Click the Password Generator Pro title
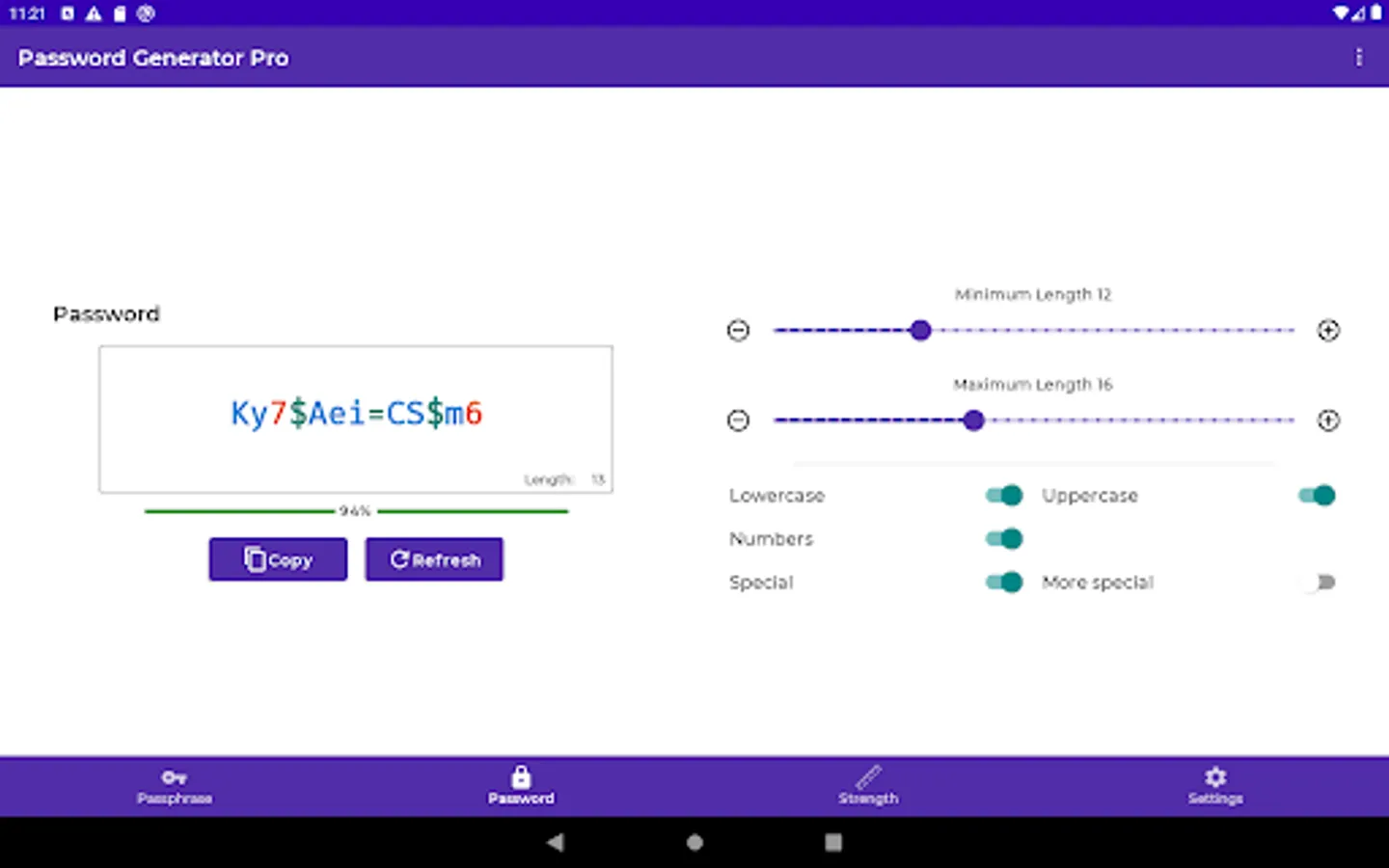This screenshot has width=1389, height=868. (153, 58)
